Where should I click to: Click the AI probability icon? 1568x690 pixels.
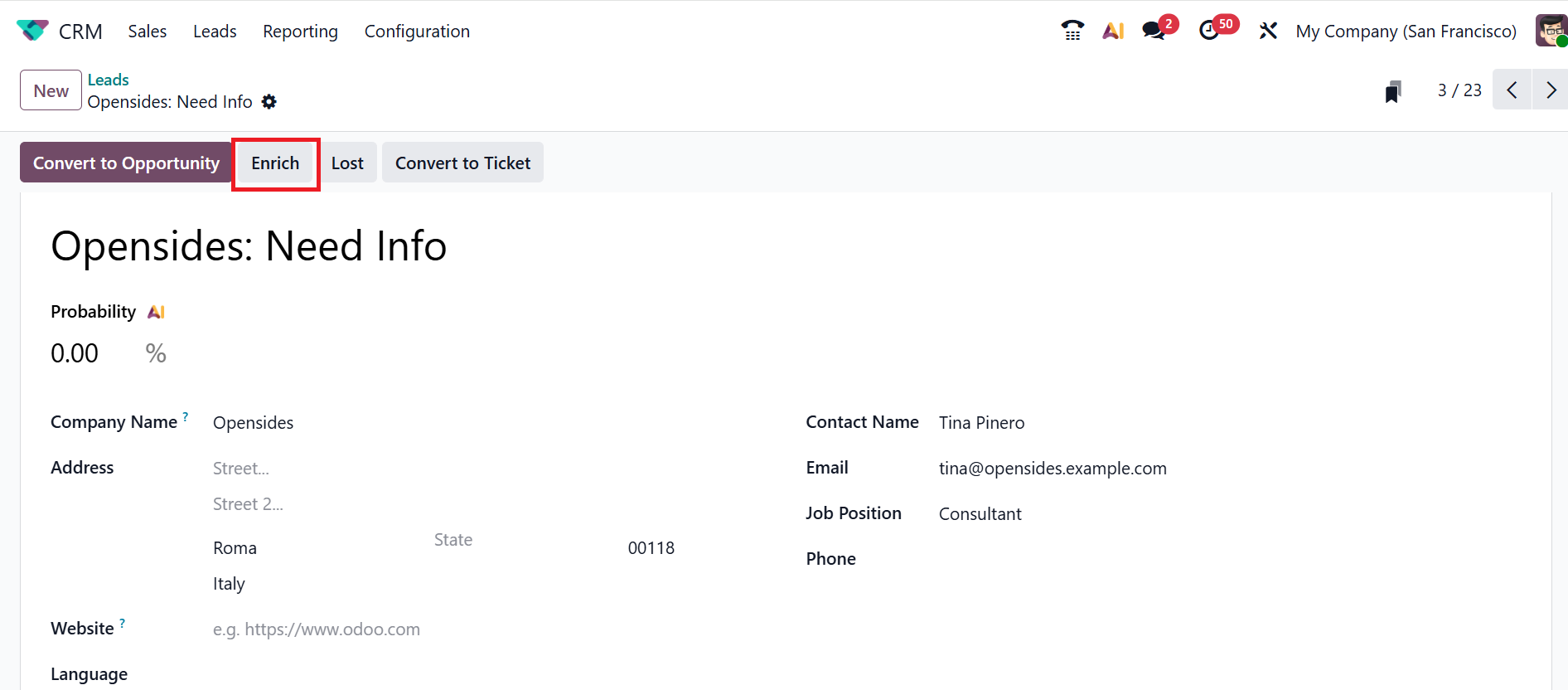[x=156, y=312]
